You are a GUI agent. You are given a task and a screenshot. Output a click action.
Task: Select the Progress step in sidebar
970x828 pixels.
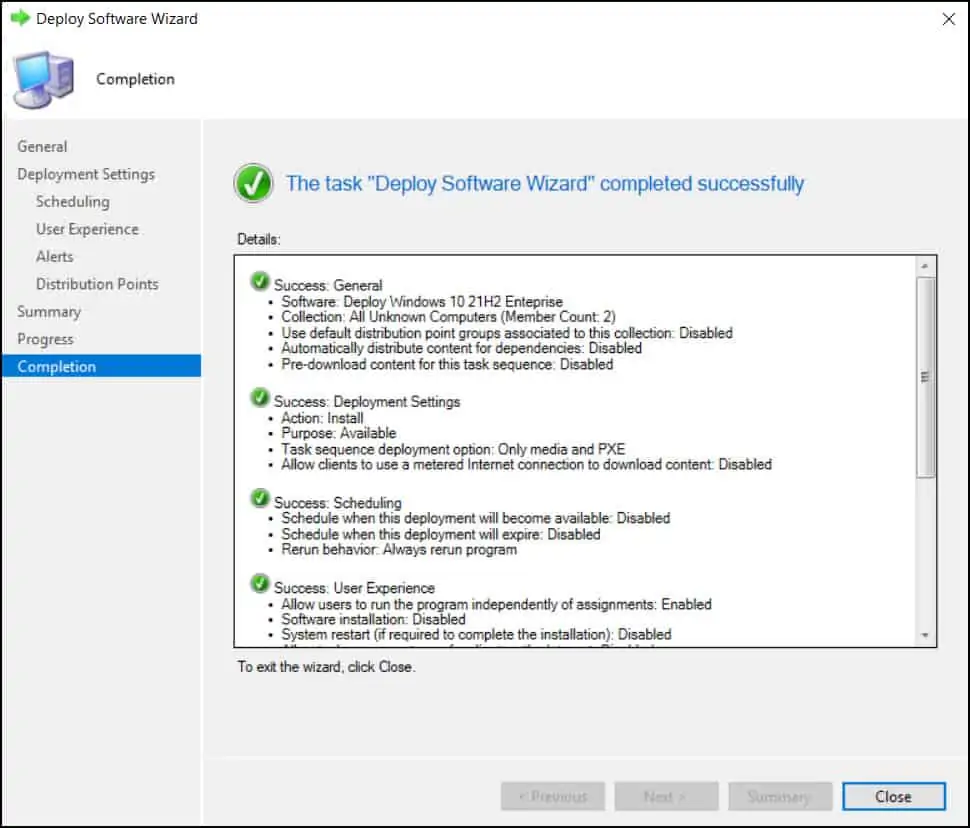[45, 339]
